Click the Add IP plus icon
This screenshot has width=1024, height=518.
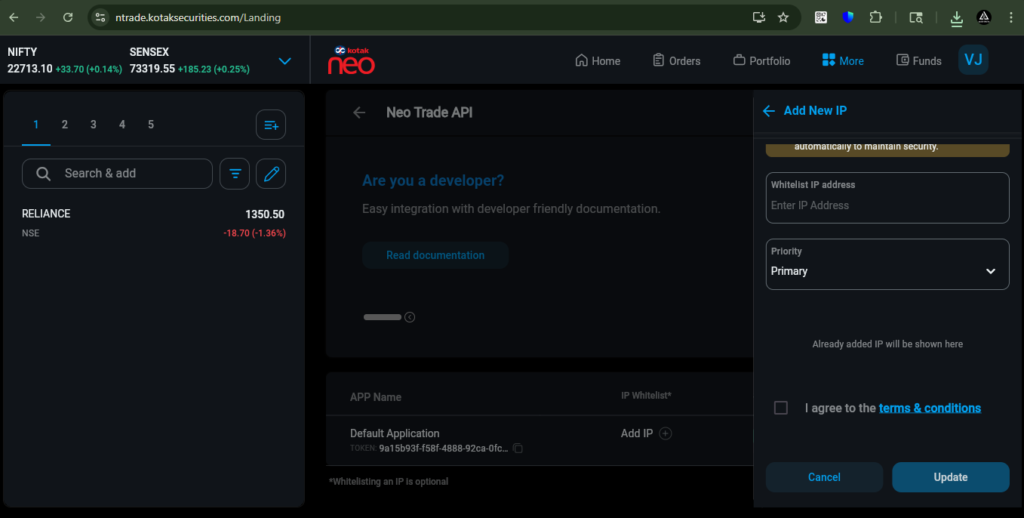(x=666, y=434)
